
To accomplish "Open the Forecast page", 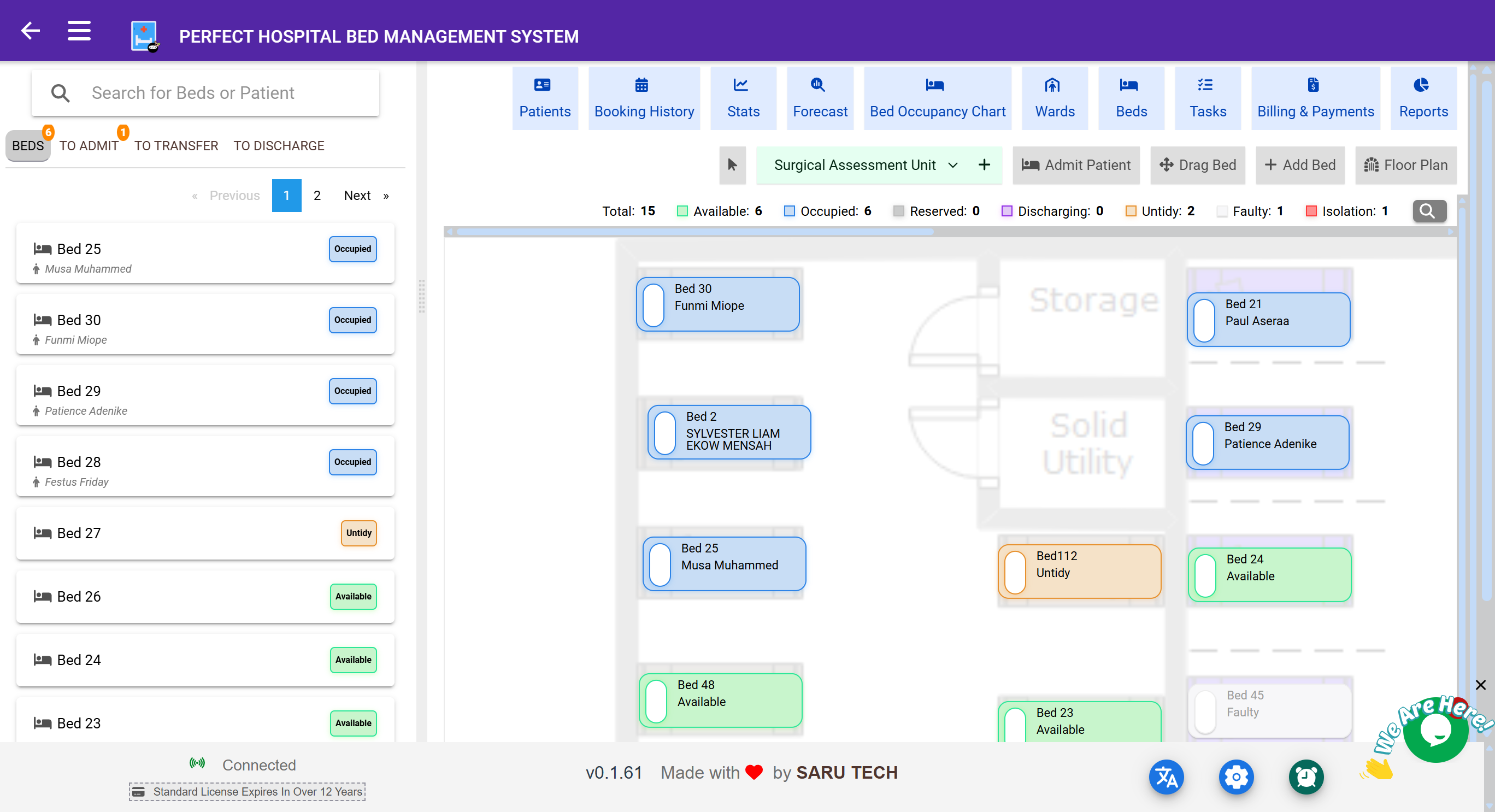I will click(820, 98).
